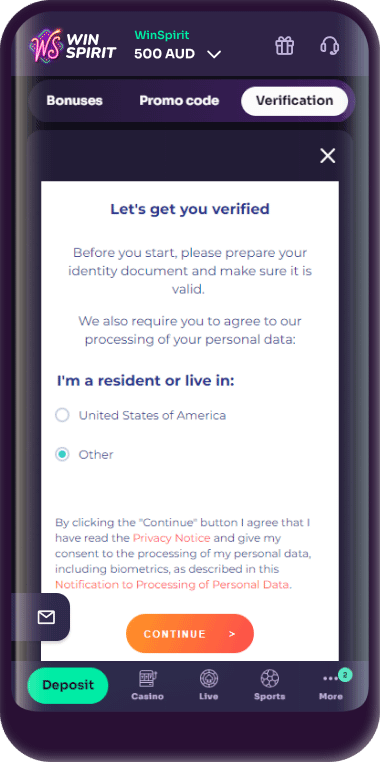Open the envelope messages icon

46,617
